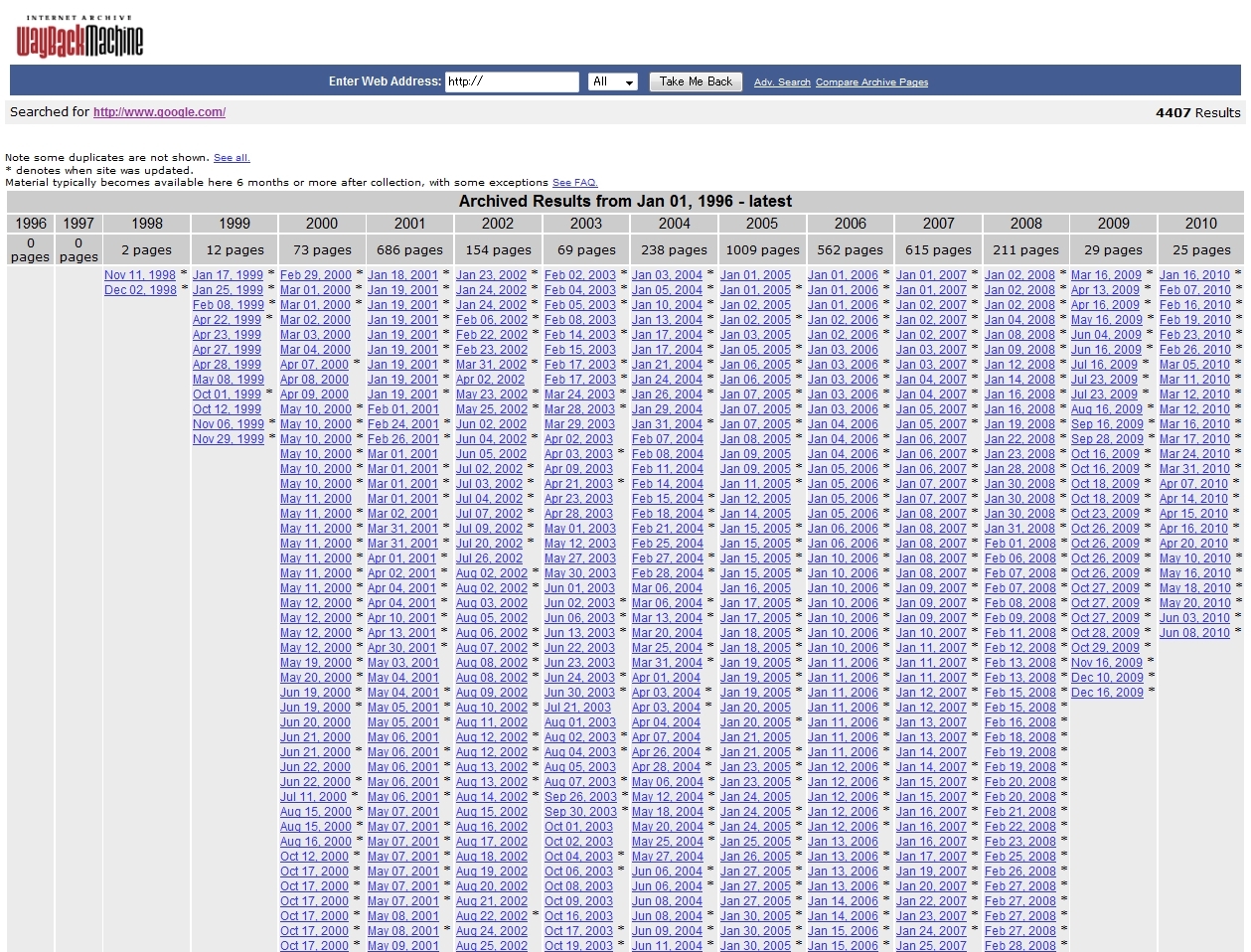The width and height of the screenshot is (1251, 952).
Task: Open the Jan 03, 2004 snapshot
Action: tap(667, 275)
